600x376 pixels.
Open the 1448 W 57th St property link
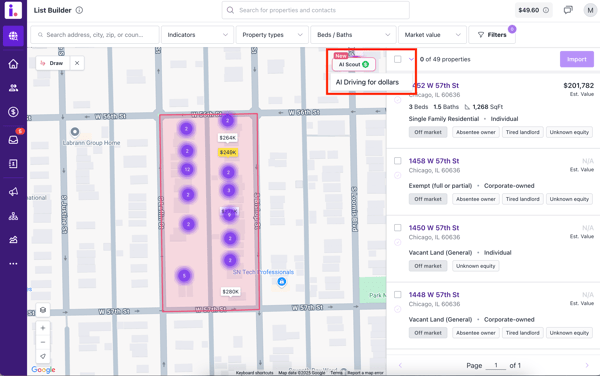[x=434, y=295]
